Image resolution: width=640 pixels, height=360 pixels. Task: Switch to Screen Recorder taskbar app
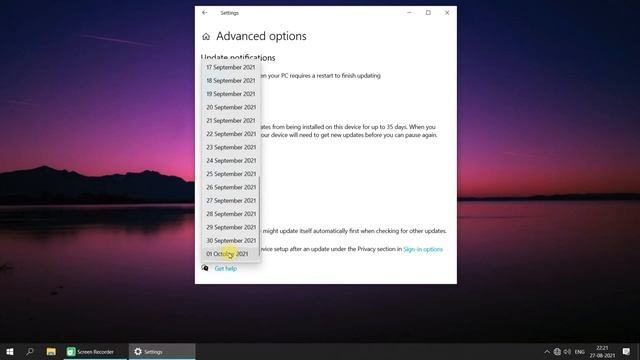click(x=95, y=351)
